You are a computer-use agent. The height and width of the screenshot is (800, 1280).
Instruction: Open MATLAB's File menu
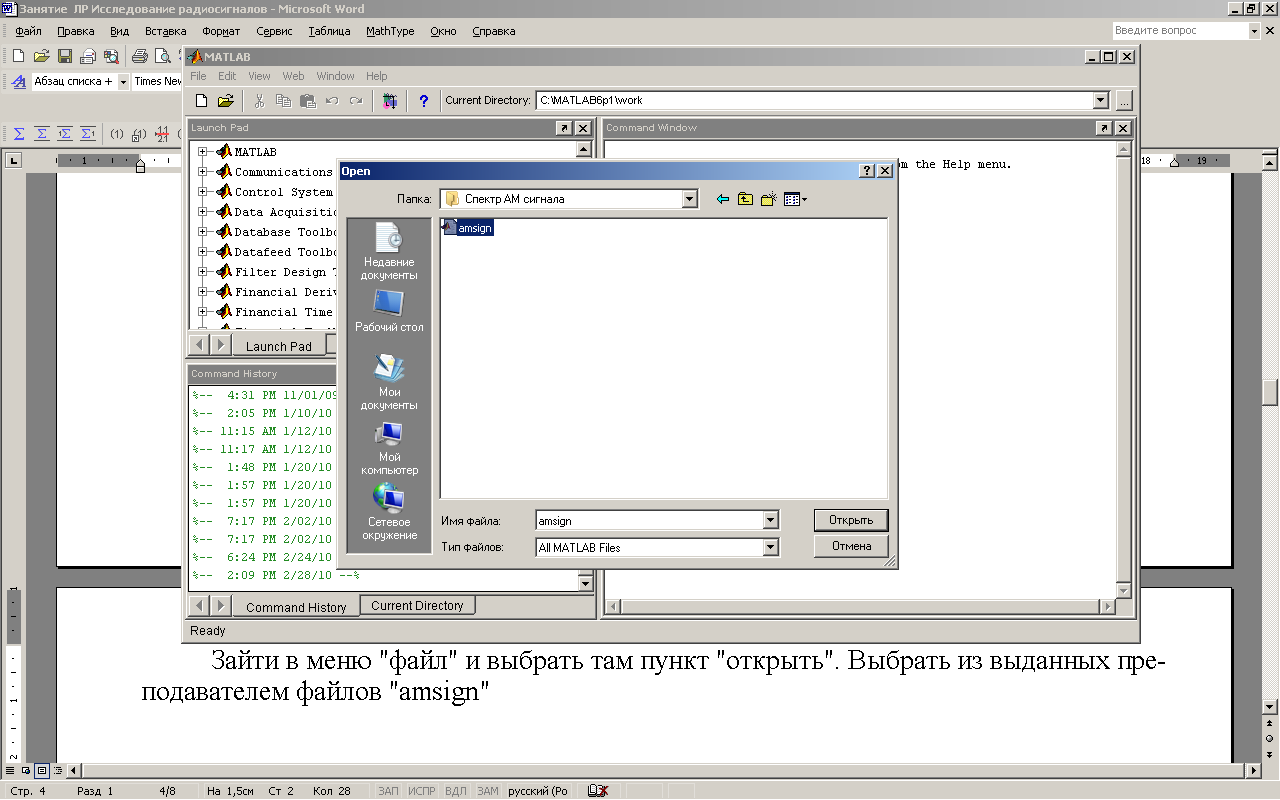pos(198,76)
